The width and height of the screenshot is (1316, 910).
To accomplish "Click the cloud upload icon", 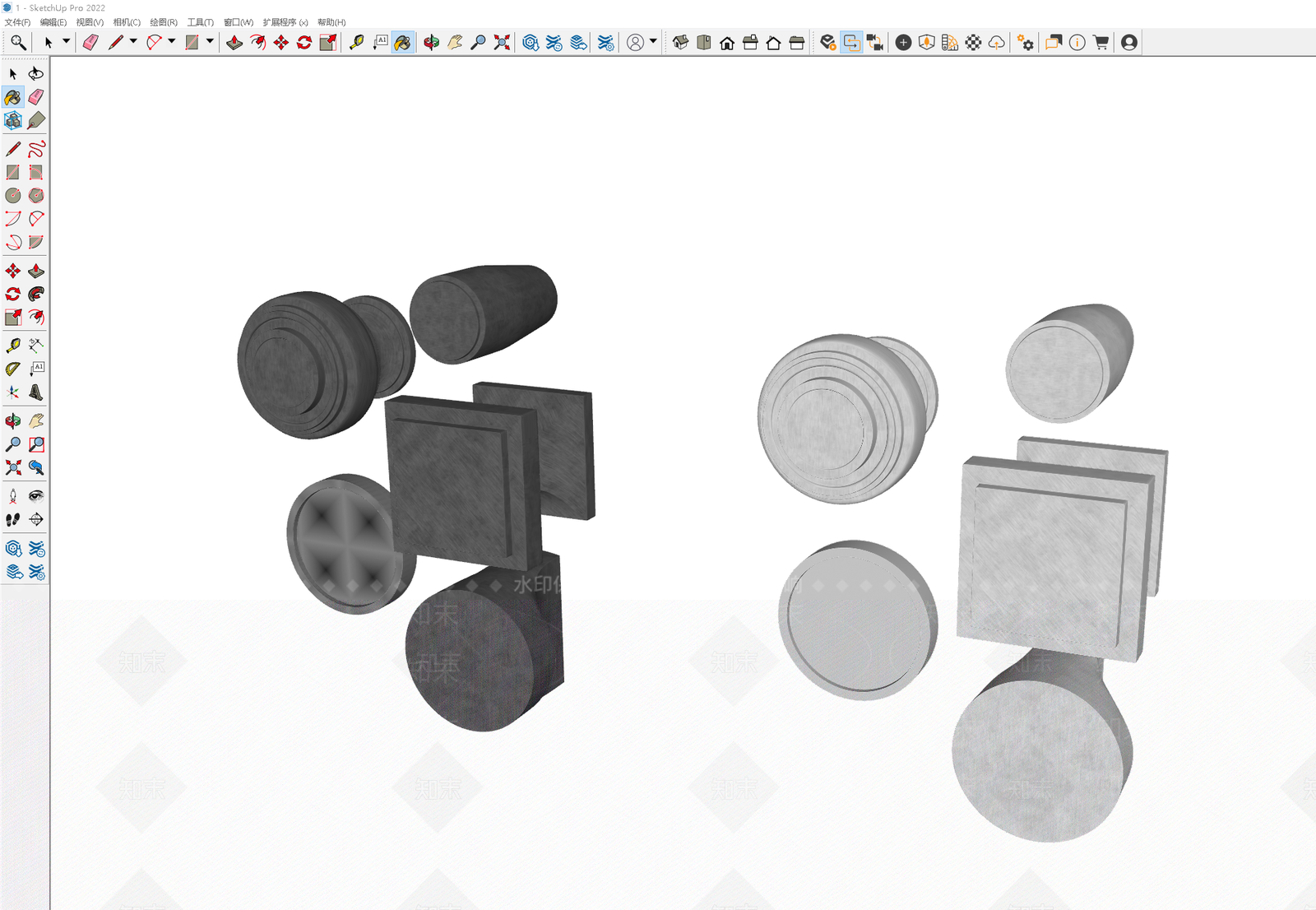I will [x=996, y=42].
